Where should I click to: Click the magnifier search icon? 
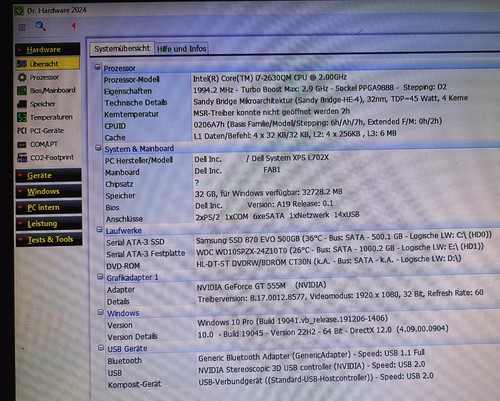[41, 26]
